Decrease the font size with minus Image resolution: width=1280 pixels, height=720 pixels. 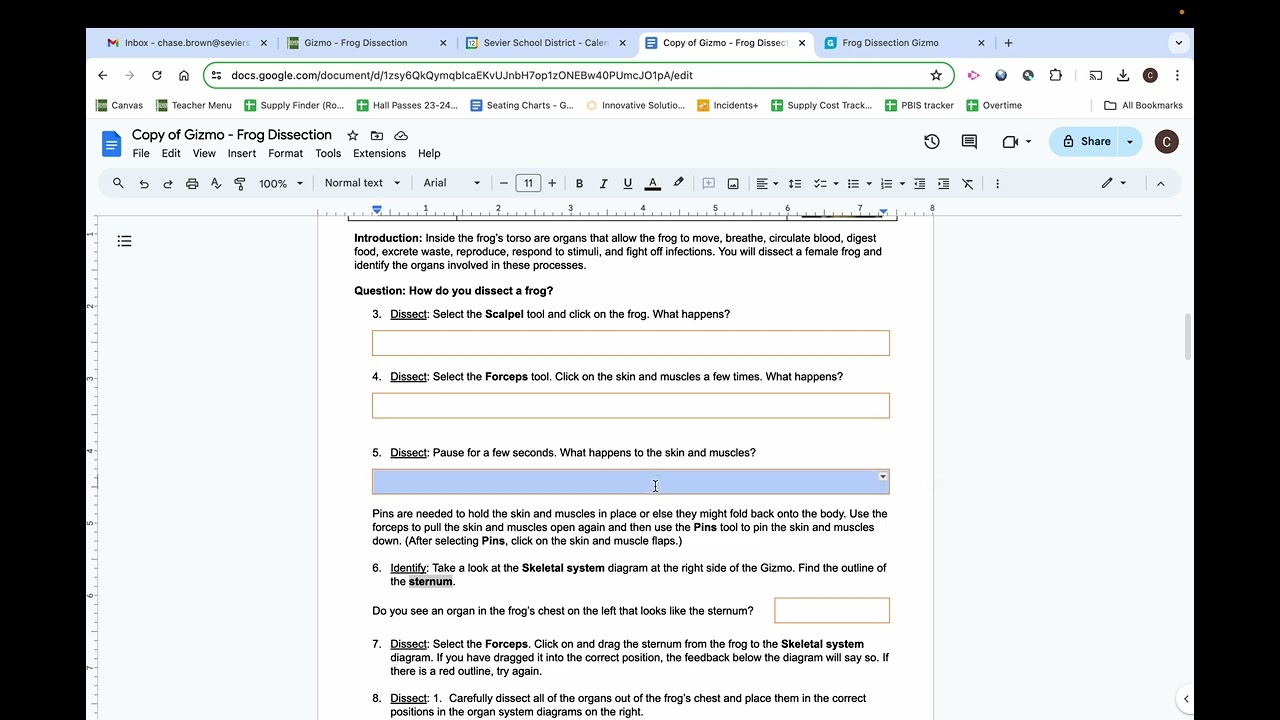pos(504,183)
